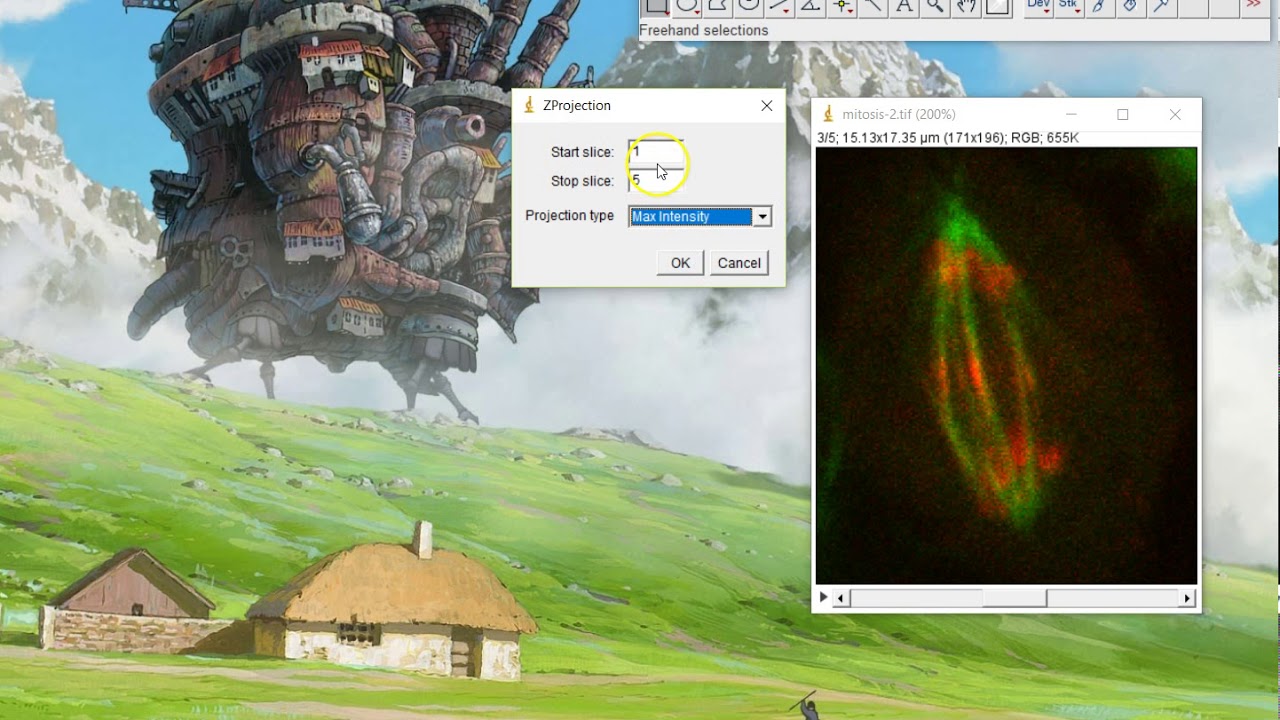Click OK in ZProjection dialog
The image size is (1280, 720).
tap(680, 263)
